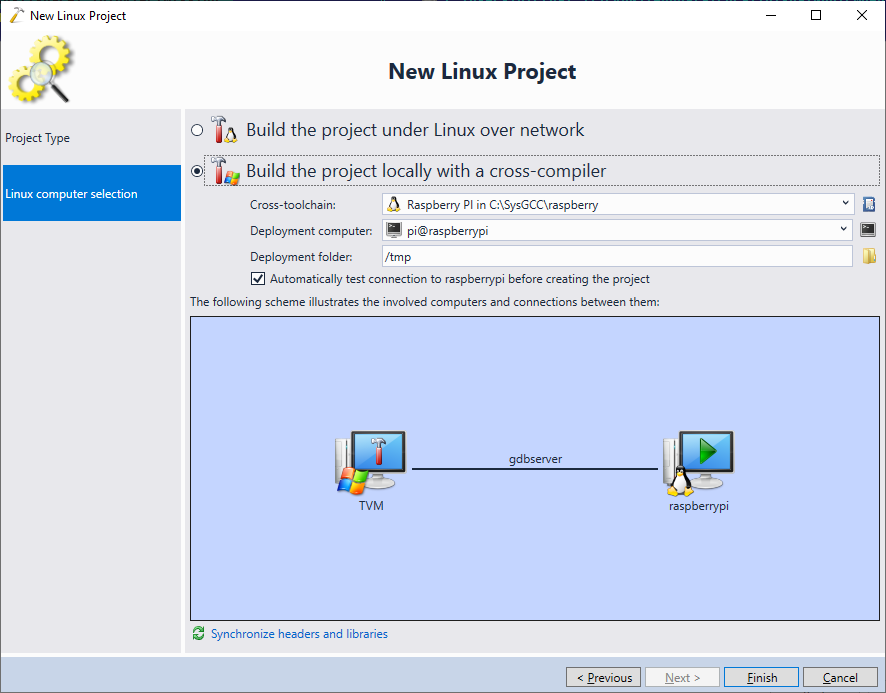Click the TVM Windows computer icon

(x=371, y=463)
